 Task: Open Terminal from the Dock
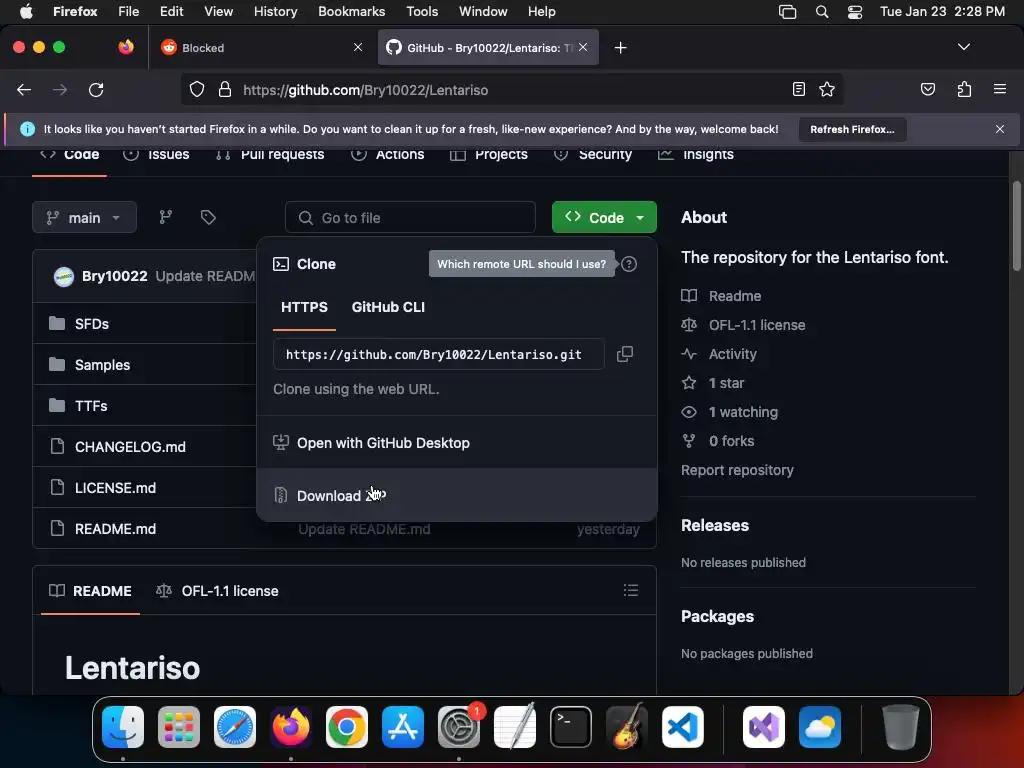(x=571, y=727)
